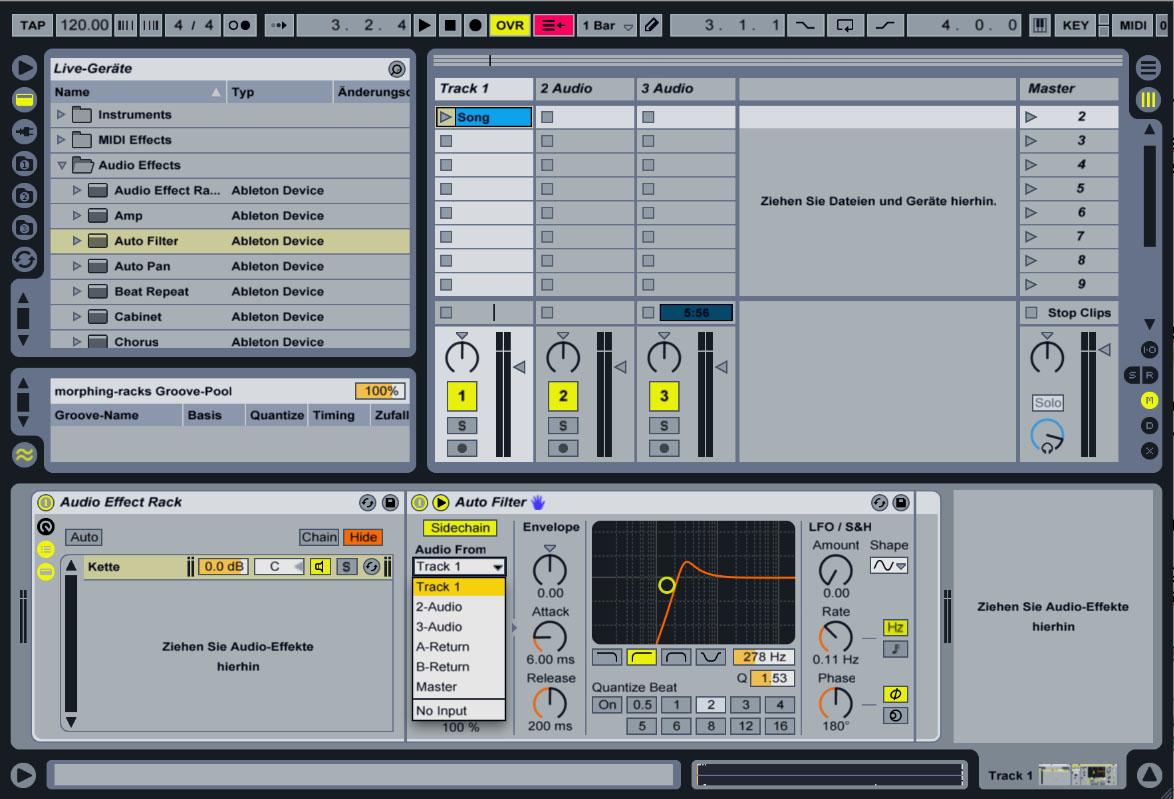The image size is (1174, 799).
Task: Click the browser search magnifier icon
Action: [x=396, y=69]
